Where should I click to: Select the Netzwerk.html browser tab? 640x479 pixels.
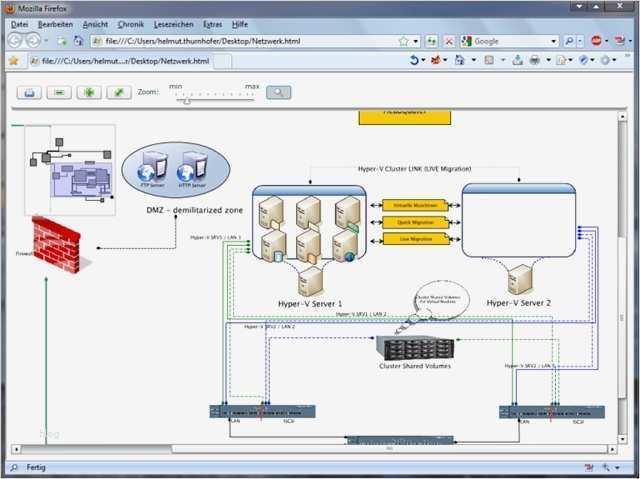coord(120,61)
